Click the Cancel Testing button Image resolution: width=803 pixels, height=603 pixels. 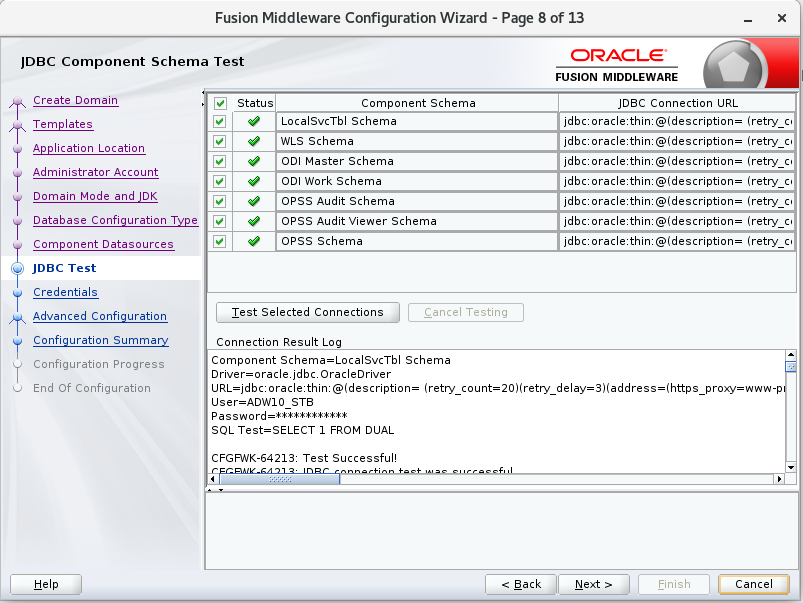(x=466, y=313)
